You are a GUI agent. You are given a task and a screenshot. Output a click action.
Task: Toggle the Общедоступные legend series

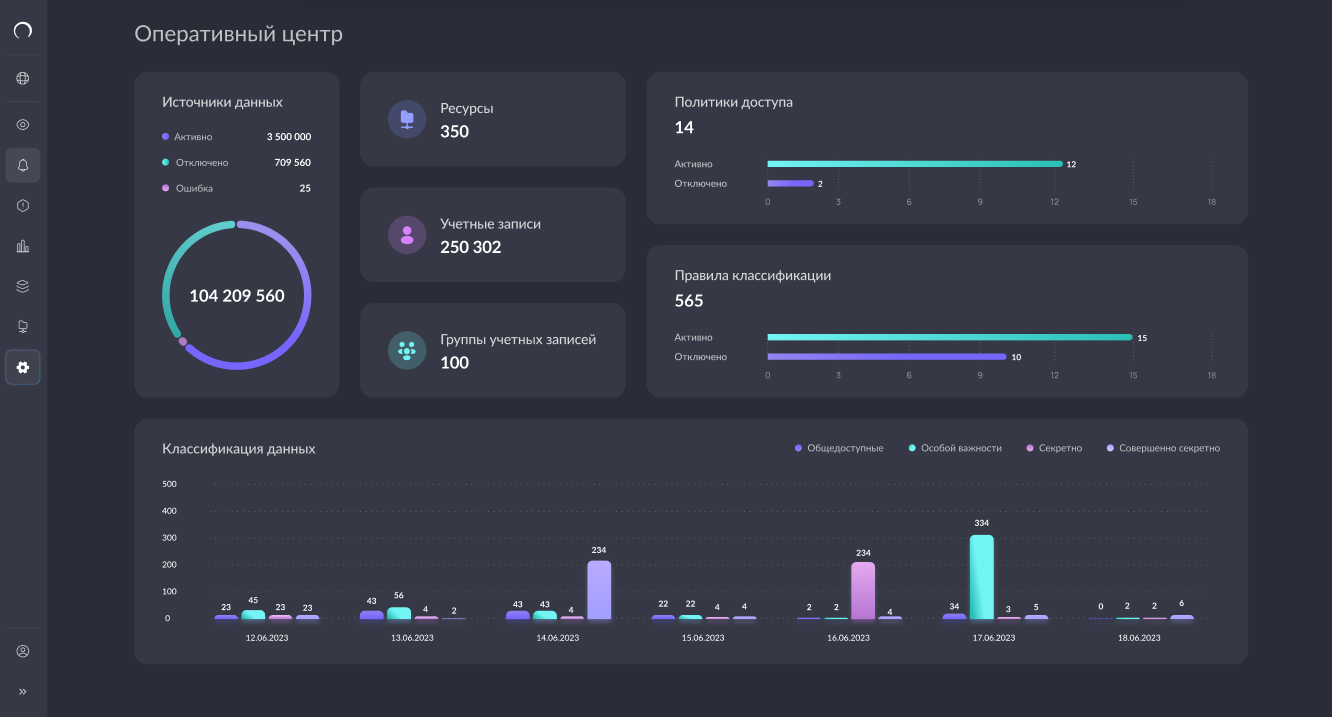click(839, 448)
